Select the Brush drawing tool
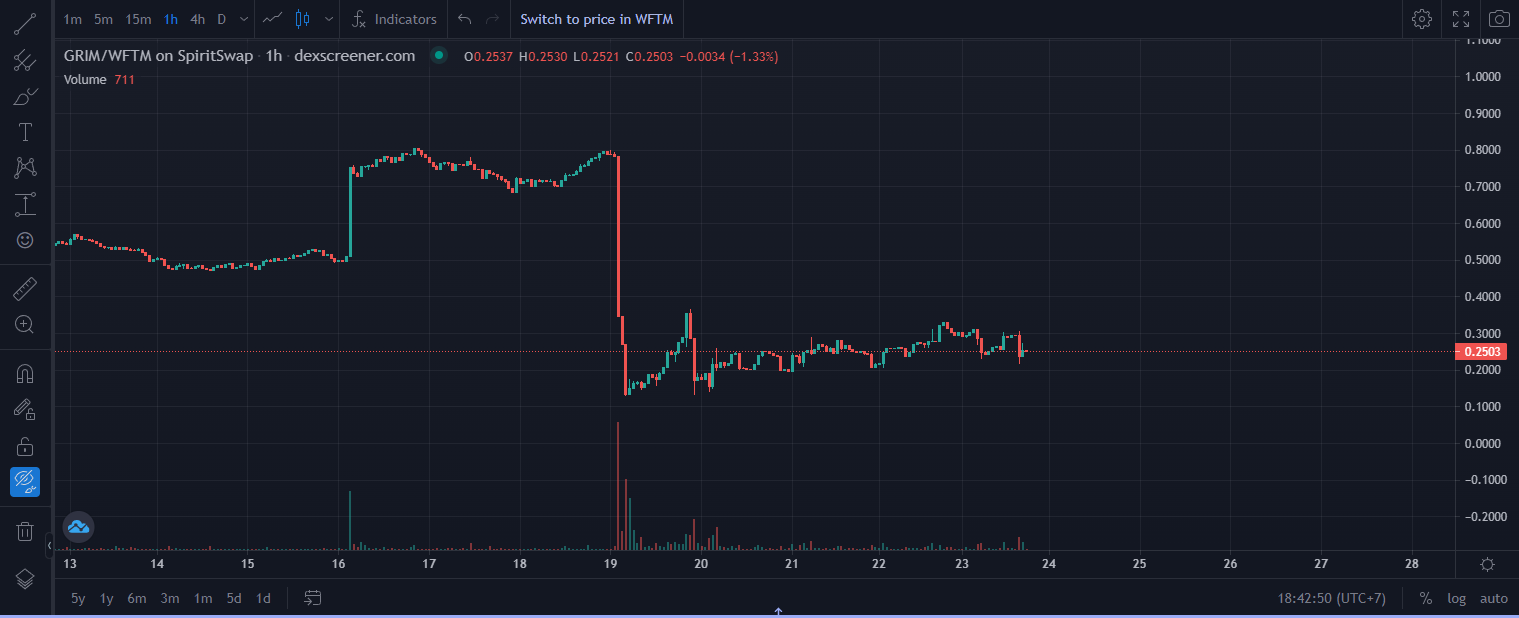Viewport: 1519px width, 618px height. pos(25,97)
